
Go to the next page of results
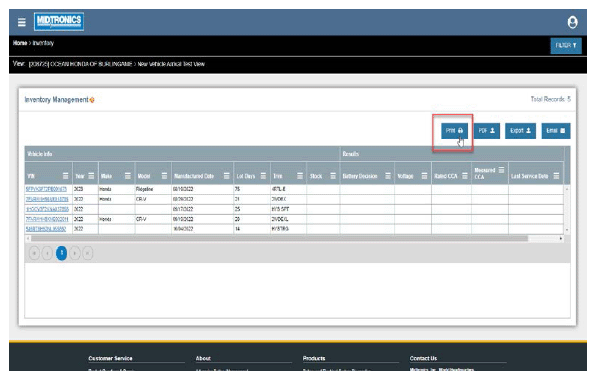coord(75,253)
